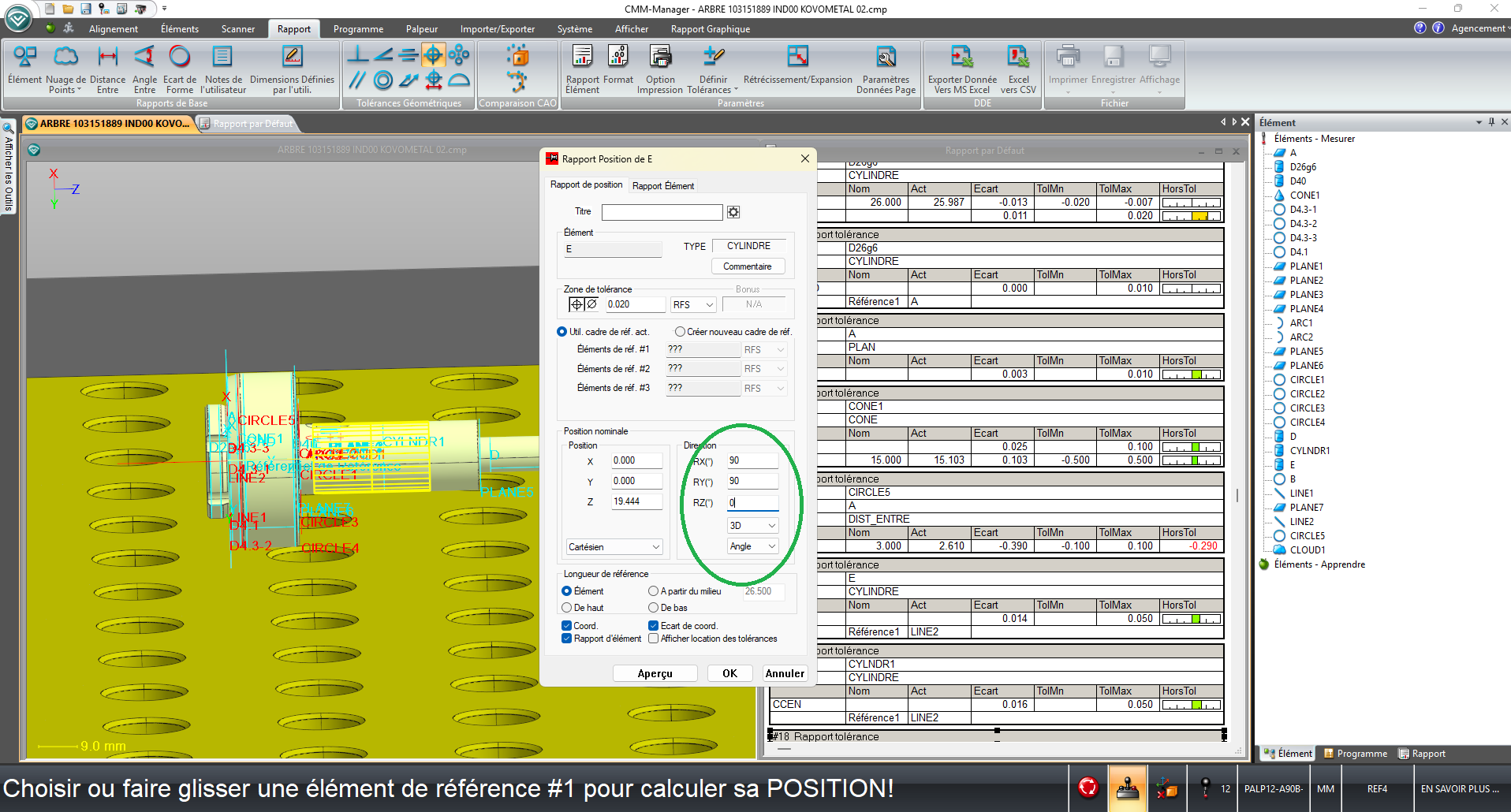Click the tolerance zone value field 0.020
Viewport: 1511px width, 812px height.
[635, 305]
